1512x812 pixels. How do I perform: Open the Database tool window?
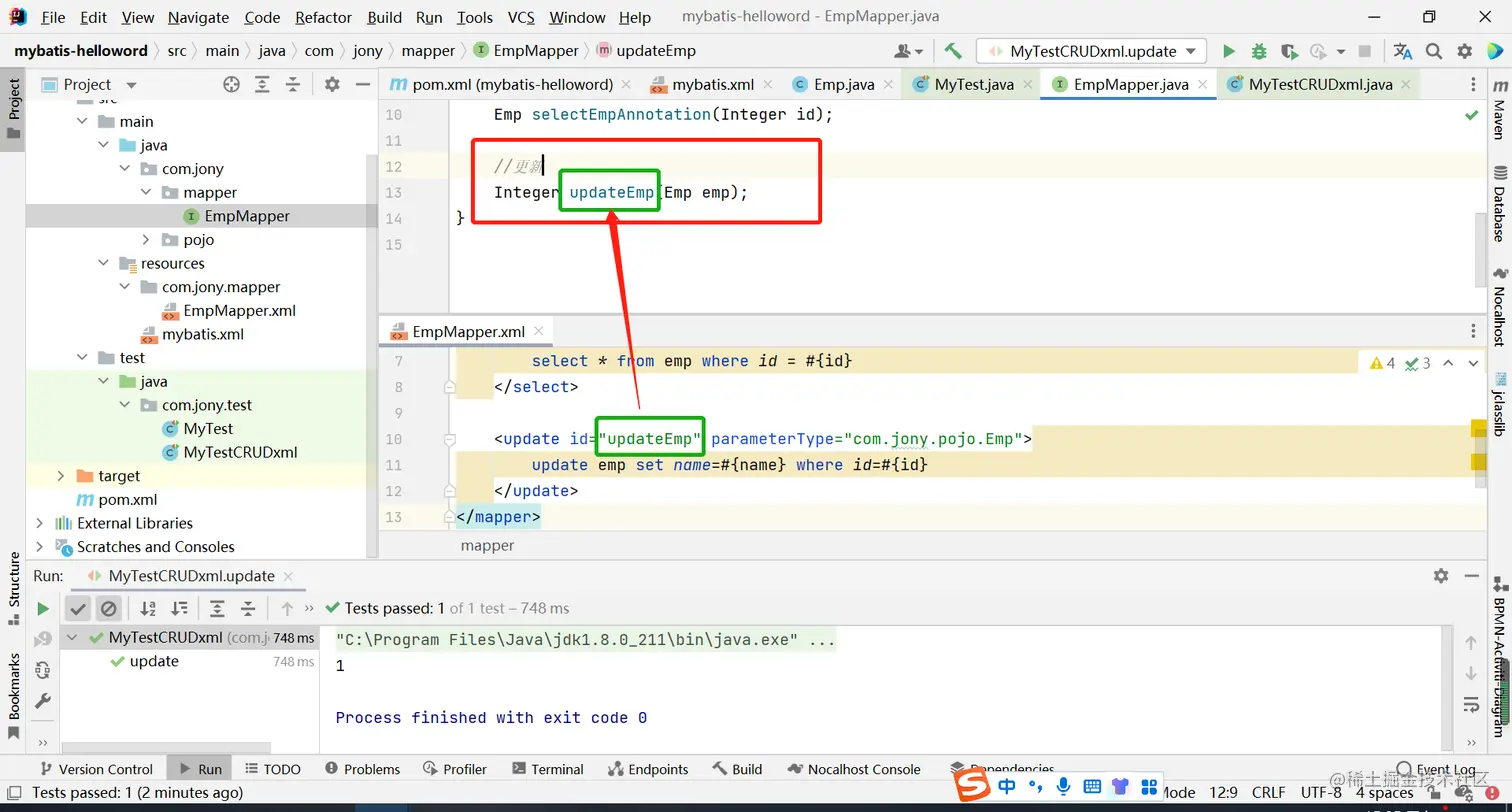tap(1499, 206)
